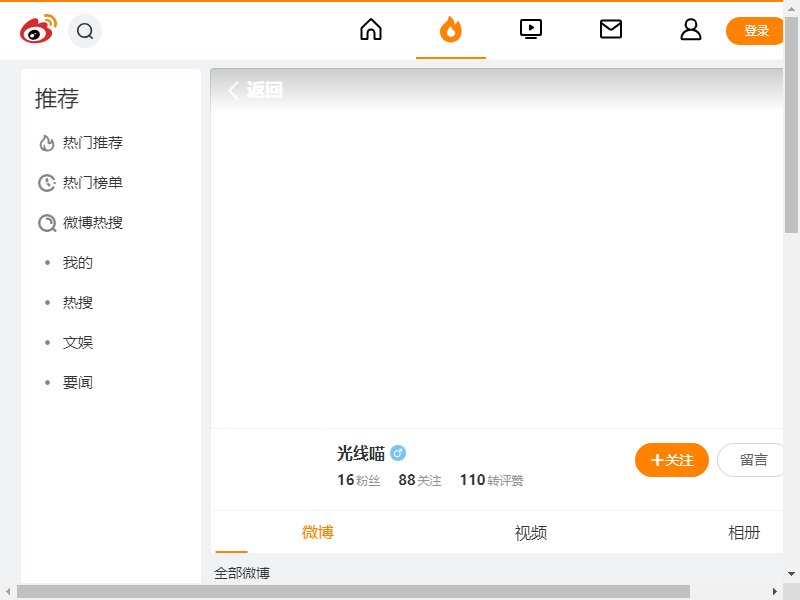Click the 推荐 sidebar heading

57,98
